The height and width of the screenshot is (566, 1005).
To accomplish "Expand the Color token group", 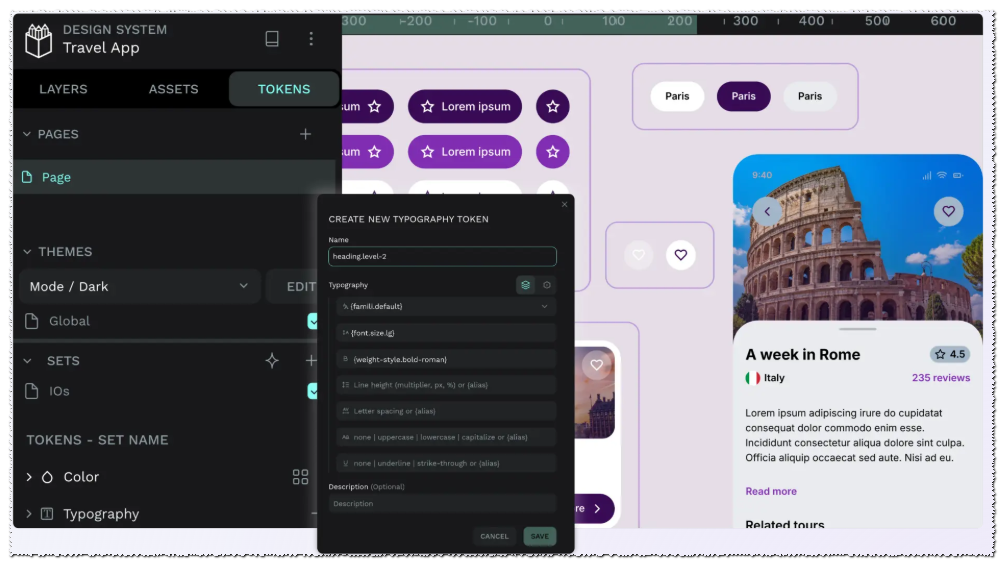I will (29, 477).
